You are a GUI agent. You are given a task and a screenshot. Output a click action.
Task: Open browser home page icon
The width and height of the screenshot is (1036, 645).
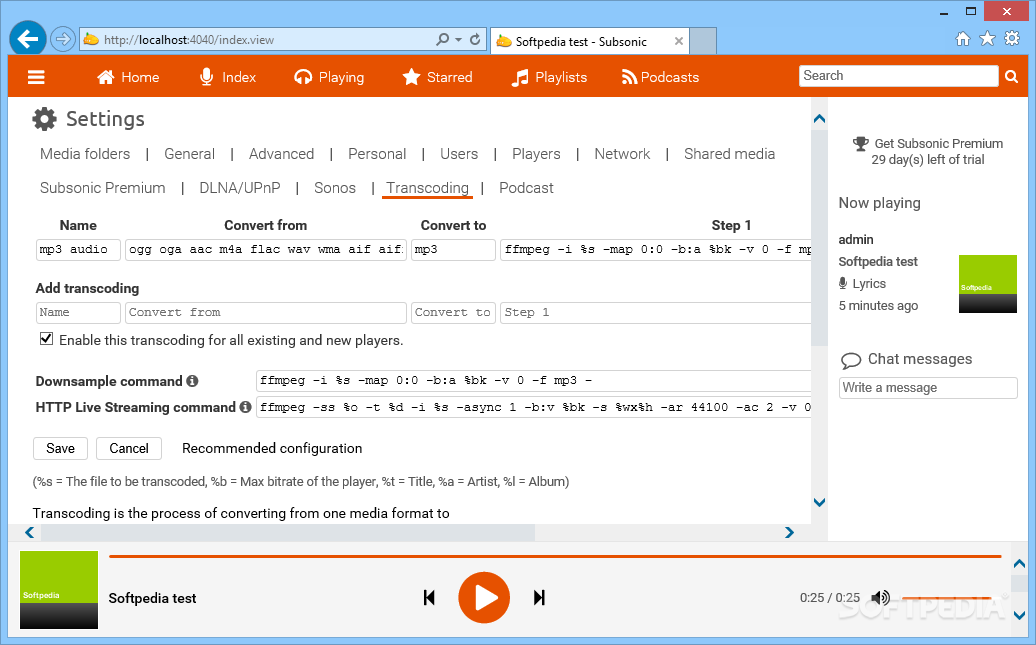click(963, 39)
